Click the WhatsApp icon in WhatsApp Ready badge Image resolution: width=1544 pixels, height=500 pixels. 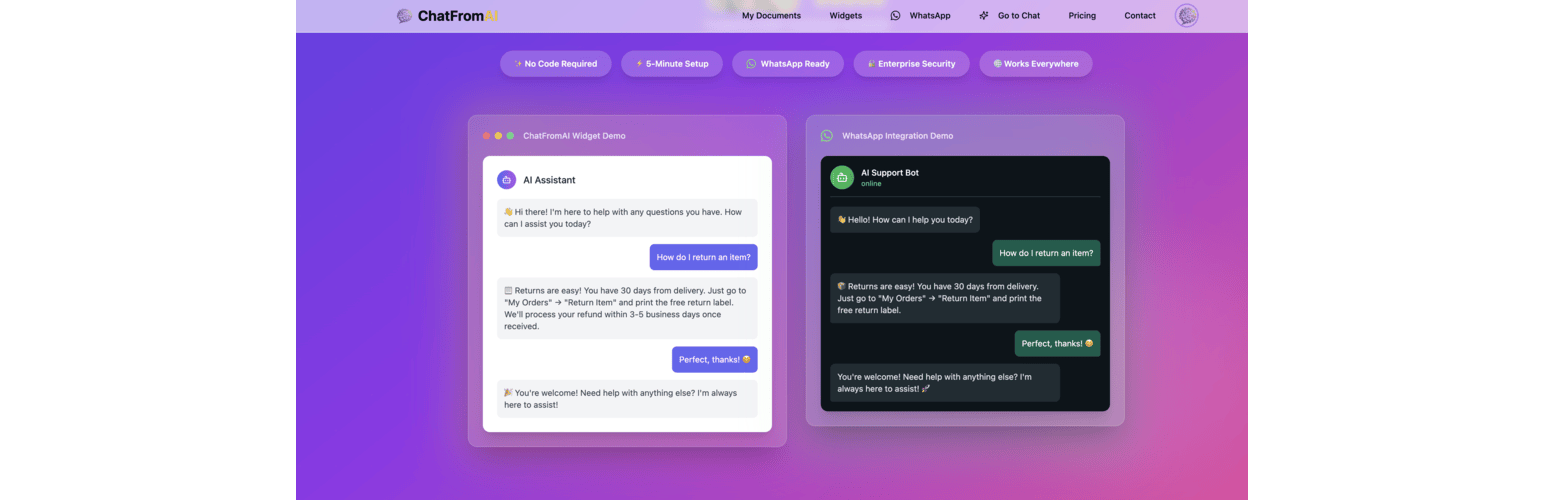tap(751, 64)
